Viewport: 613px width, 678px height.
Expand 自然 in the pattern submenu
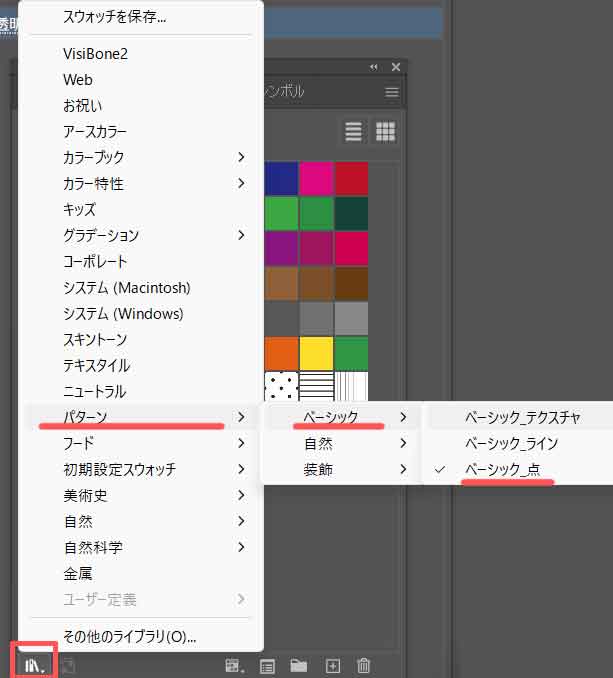point(343,443)
